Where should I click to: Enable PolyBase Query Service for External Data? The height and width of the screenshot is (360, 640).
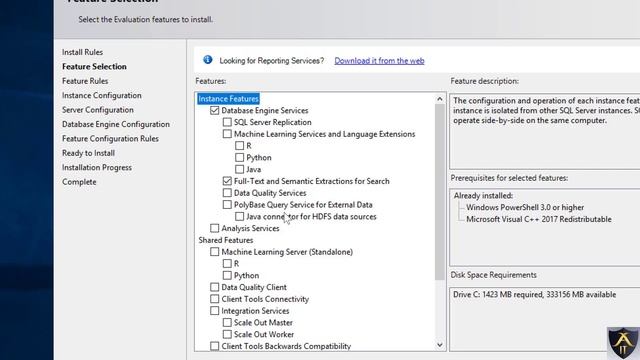pyautogui.click(x=227, y=204)
